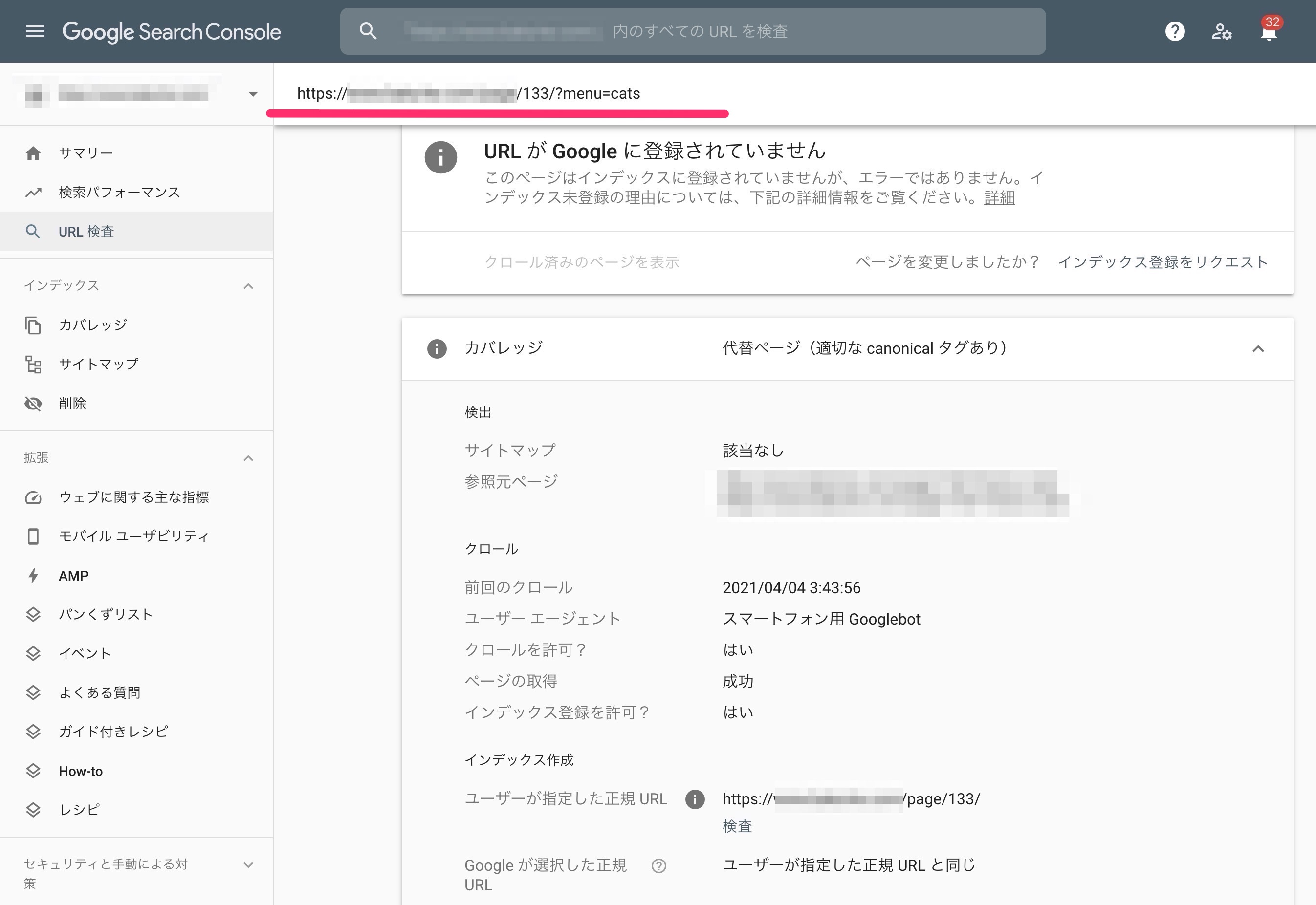Click the trend arrow icon for 検索パフォーマンス
The width and height of the screenshot is (1316, 905).
(33, 192)
